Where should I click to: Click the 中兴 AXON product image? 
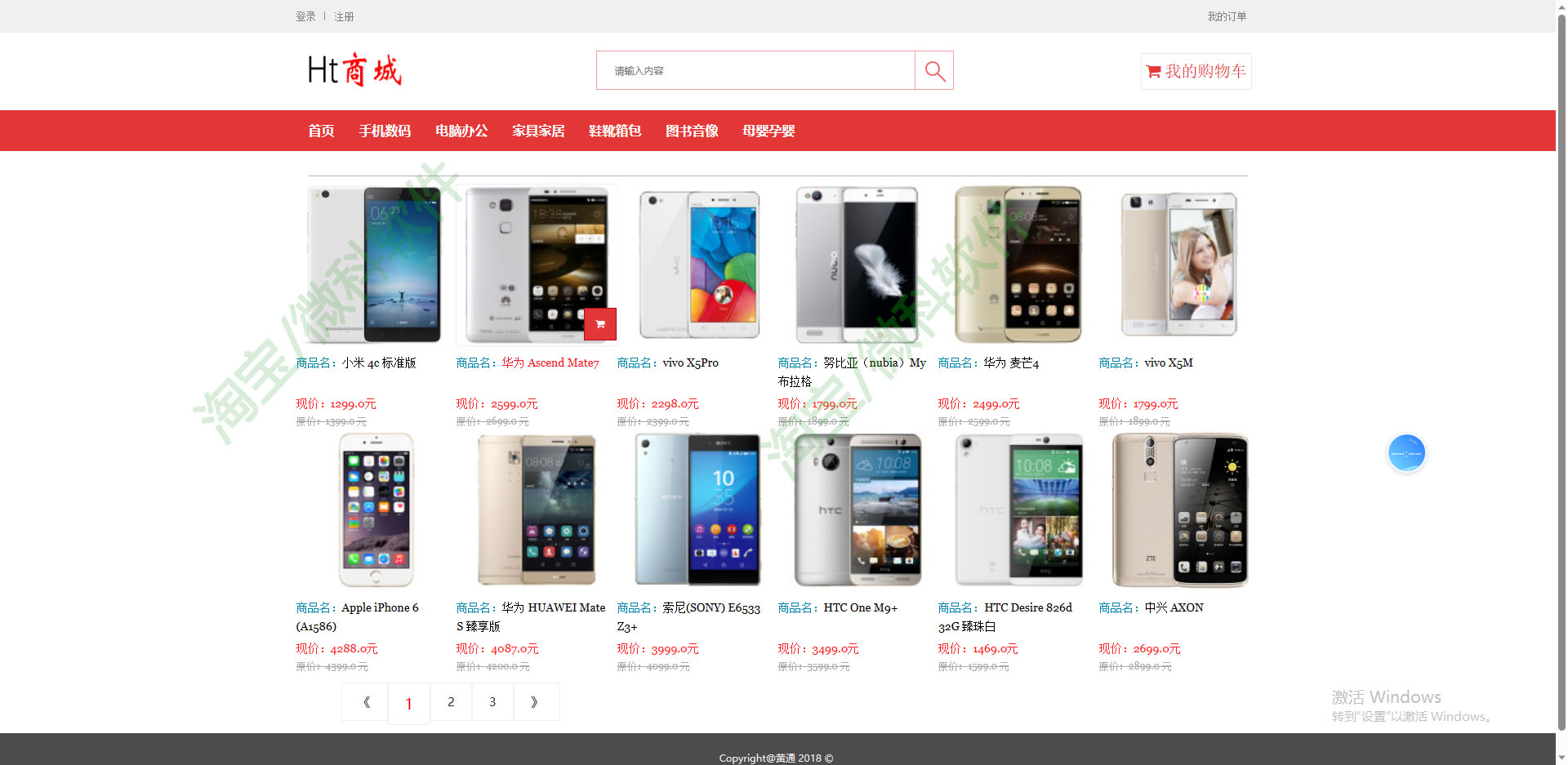click(1180, 510)
